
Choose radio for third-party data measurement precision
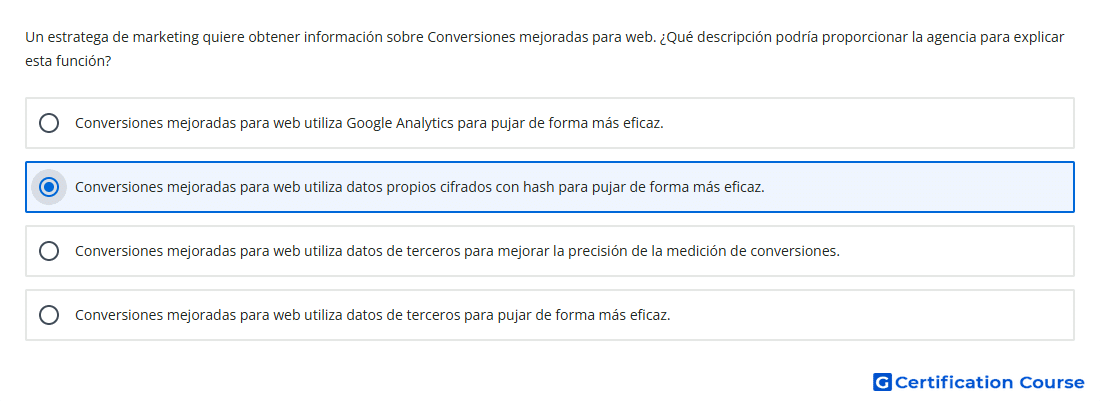[x=49, y=251]
